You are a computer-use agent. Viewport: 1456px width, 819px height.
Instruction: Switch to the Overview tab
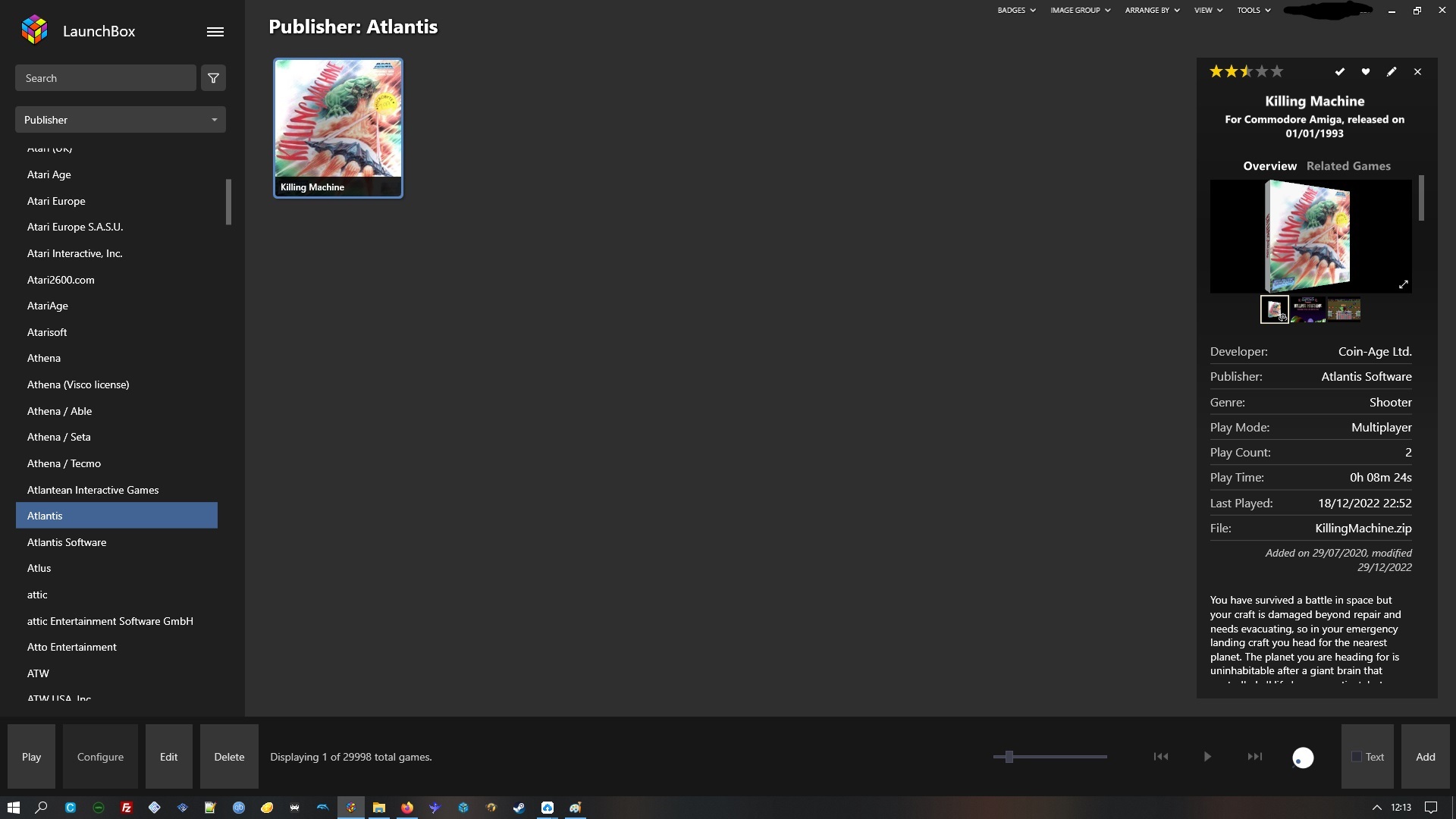[1269, 166]
